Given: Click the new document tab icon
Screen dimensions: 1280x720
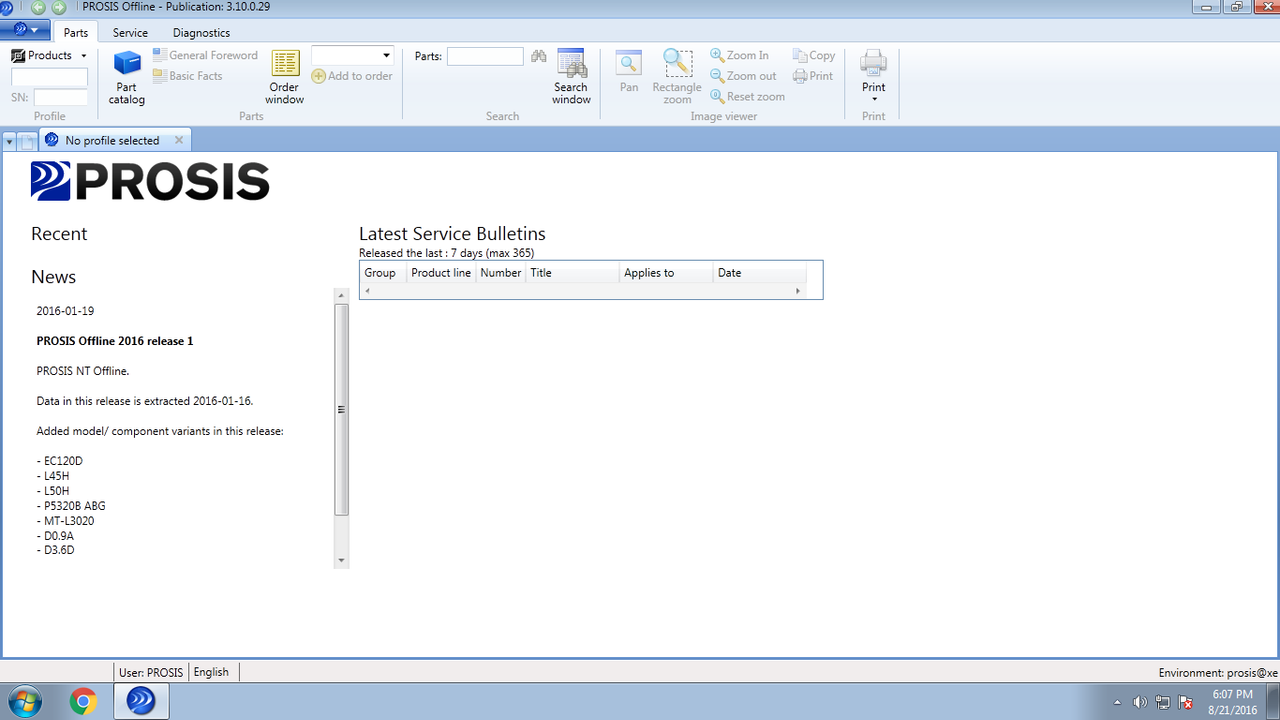Looking at the screenshot, I should [x=27, y=142].
